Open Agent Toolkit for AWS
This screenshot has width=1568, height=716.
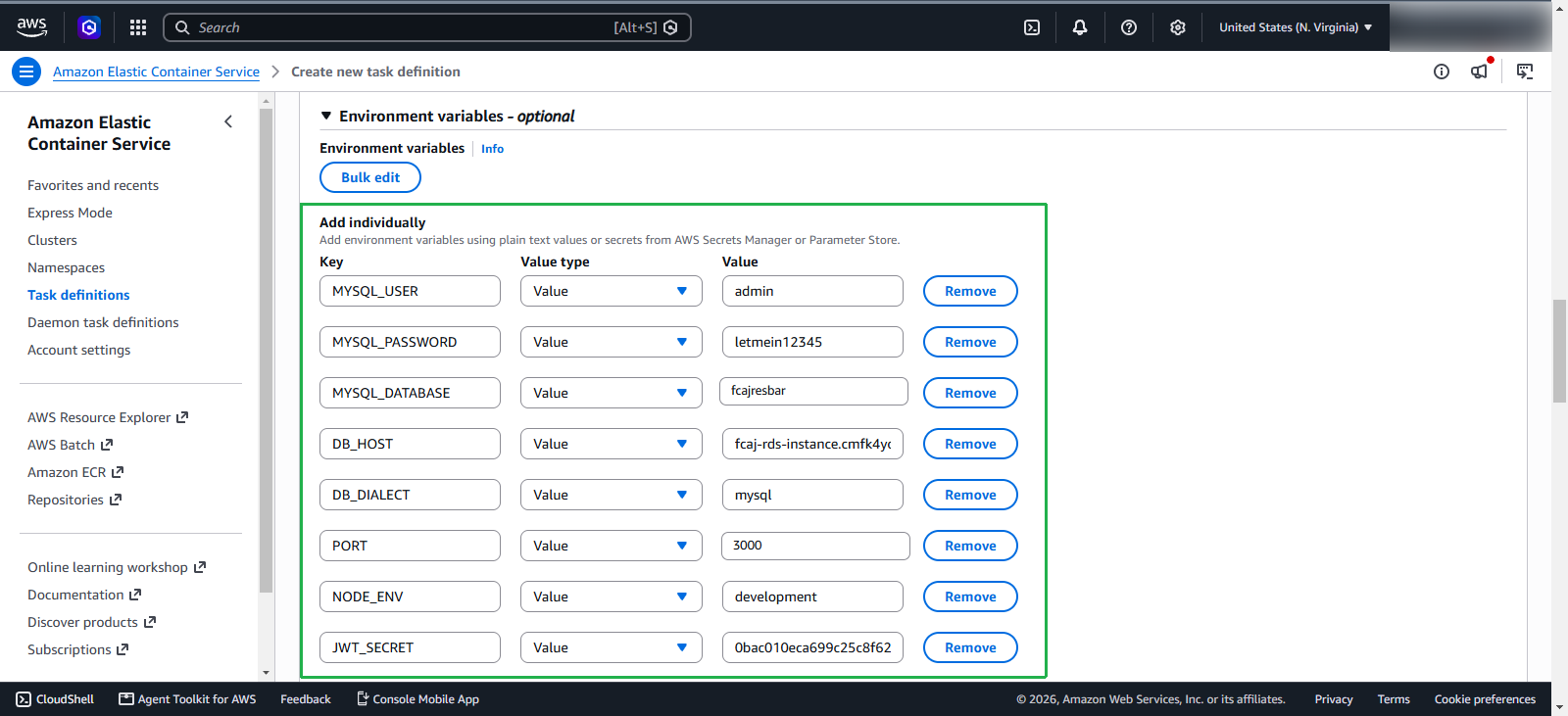[187, 699]
